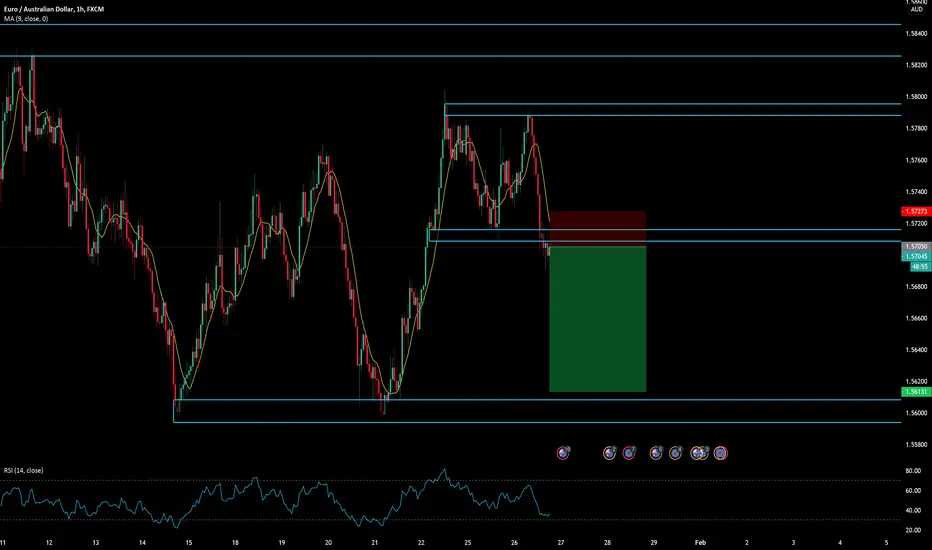Select the MA (9, close, 0) indicator legend
This screenshot has width=932, height=550.
tap(26, 19)
